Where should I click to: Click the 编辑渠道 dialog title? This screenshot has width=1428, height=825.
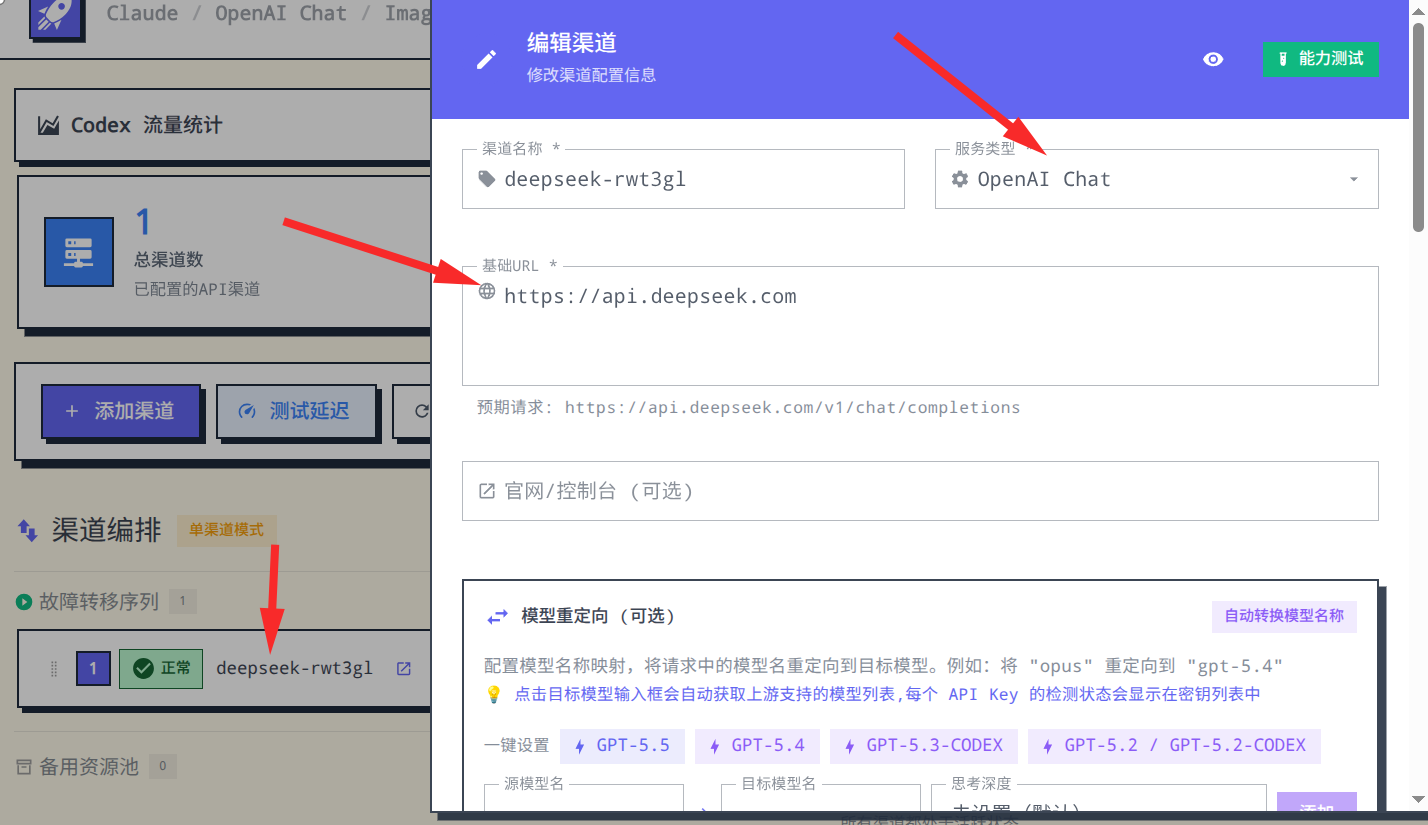point(572,43)
